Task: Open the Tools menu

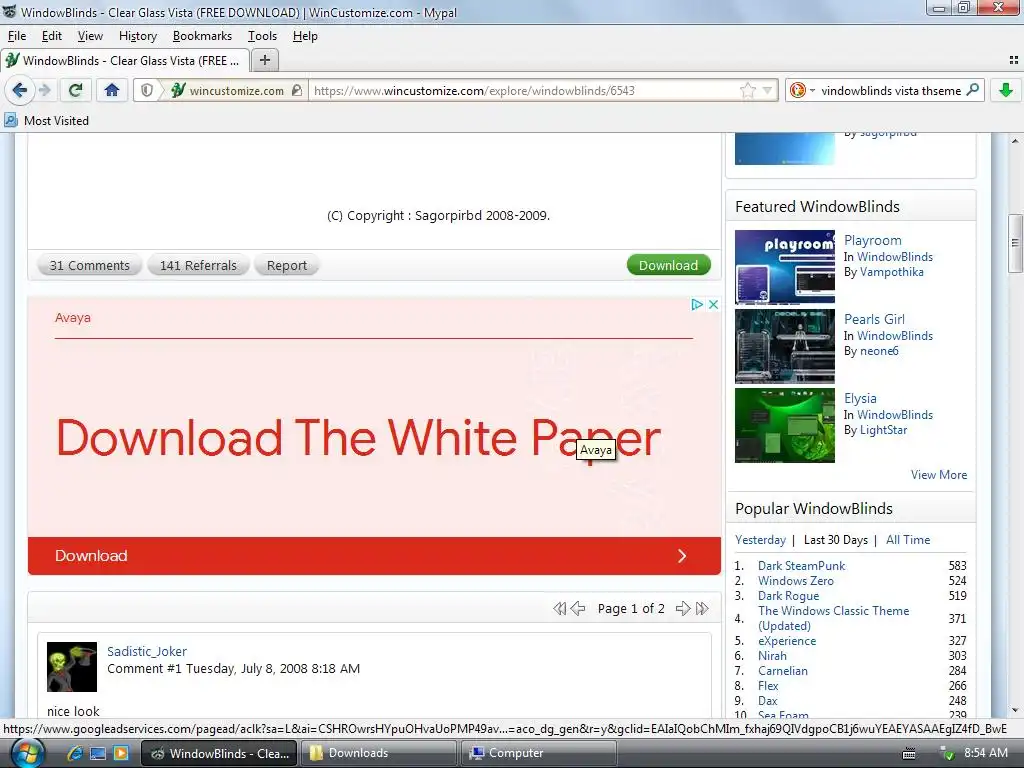Action: pos(262,36)
